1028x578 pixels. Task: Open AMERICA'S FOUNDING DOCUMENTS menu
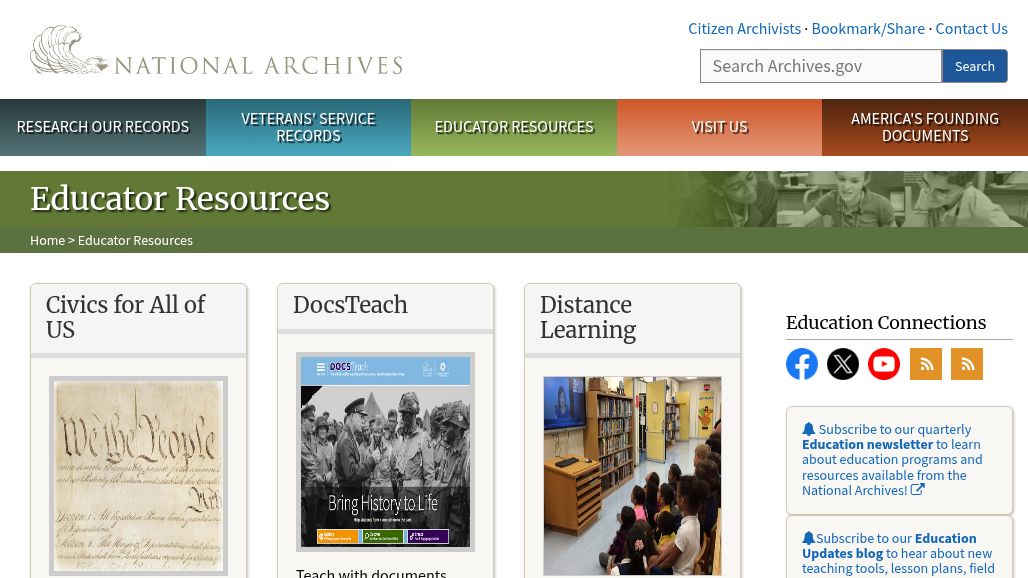coord(924,127)
